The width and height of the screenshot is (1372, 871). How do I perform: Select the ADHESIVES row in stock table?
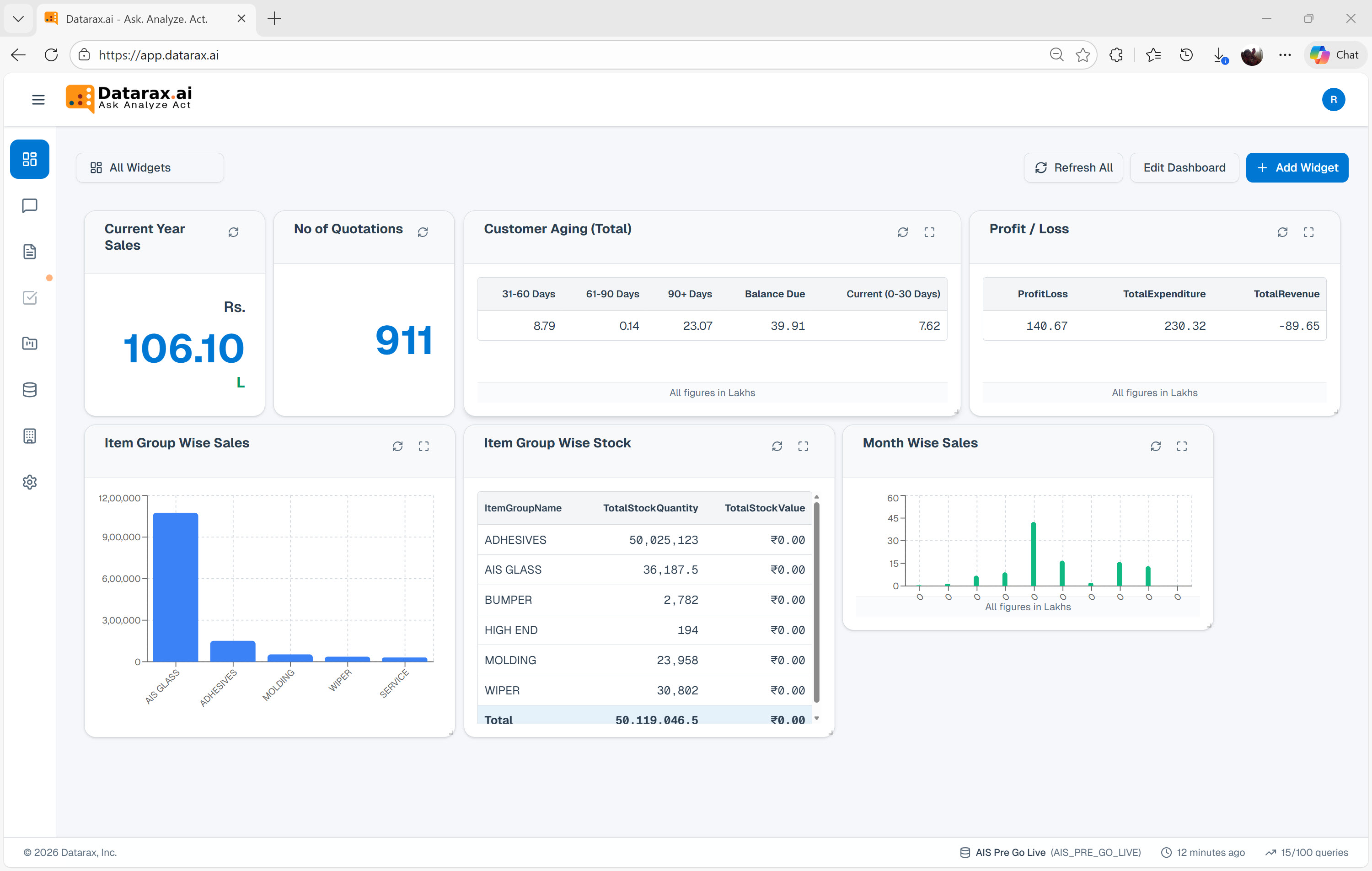[644, 540]
